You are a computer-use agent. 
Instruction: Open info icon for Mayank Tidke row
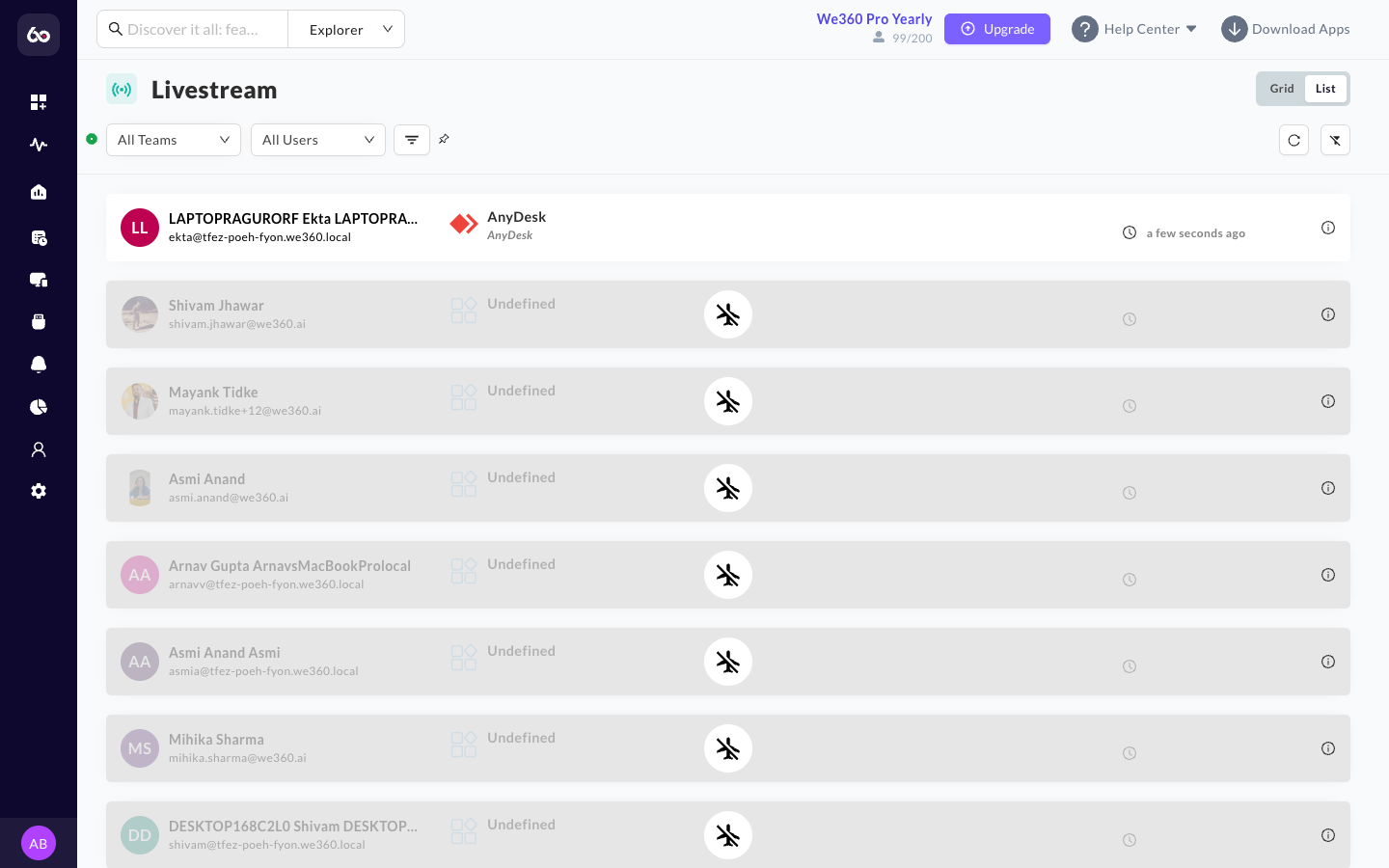1328,401
